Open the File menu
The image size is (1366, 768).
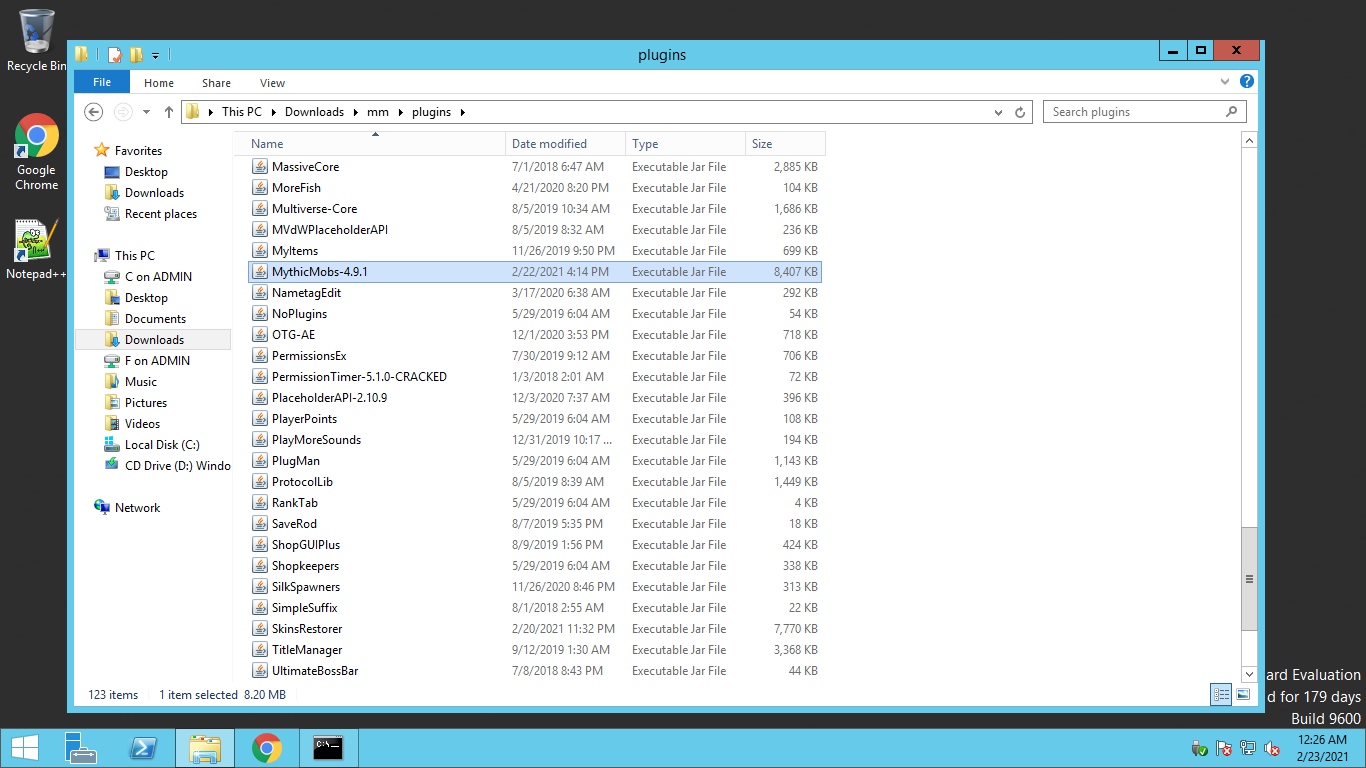101,83
